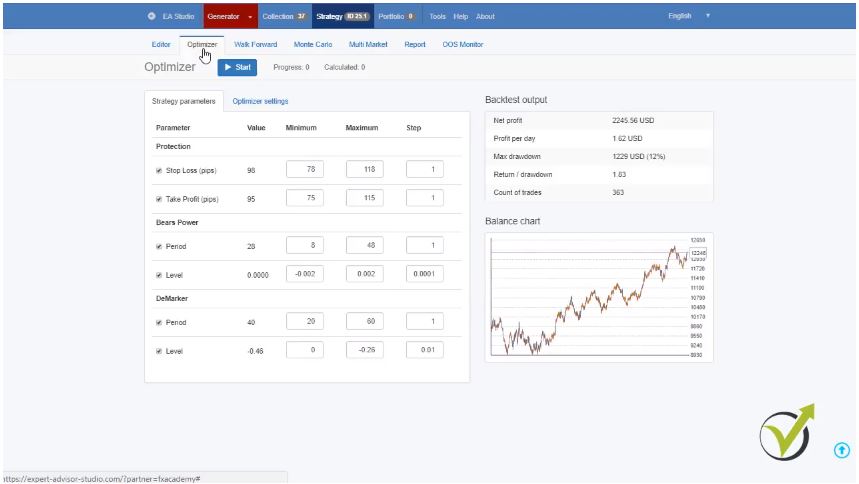Screen dimensions: 859x484
Task: Edit Bears Power Level maximum field
Action: click(x=365, y=274)
